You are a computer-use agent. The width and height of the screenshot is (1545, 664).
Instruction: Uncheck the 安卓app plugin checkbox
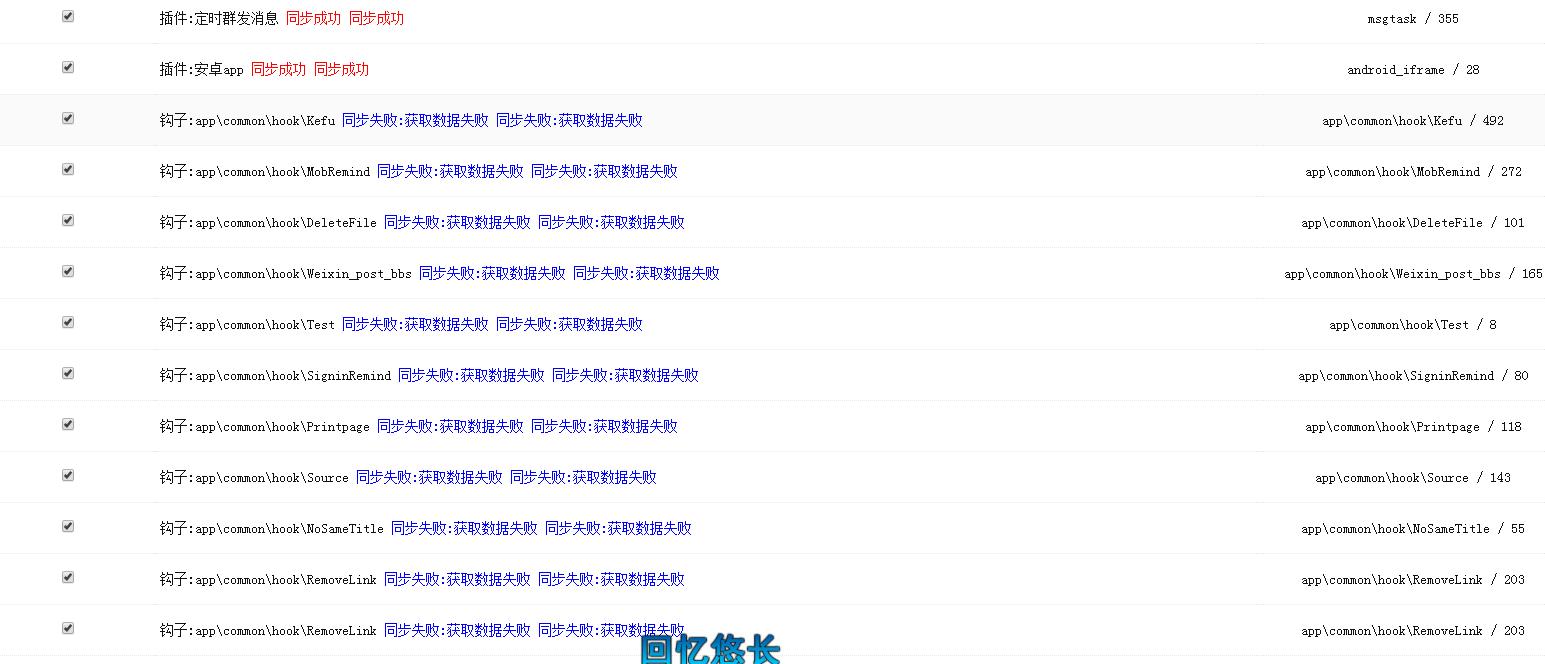tap(68, 68)
